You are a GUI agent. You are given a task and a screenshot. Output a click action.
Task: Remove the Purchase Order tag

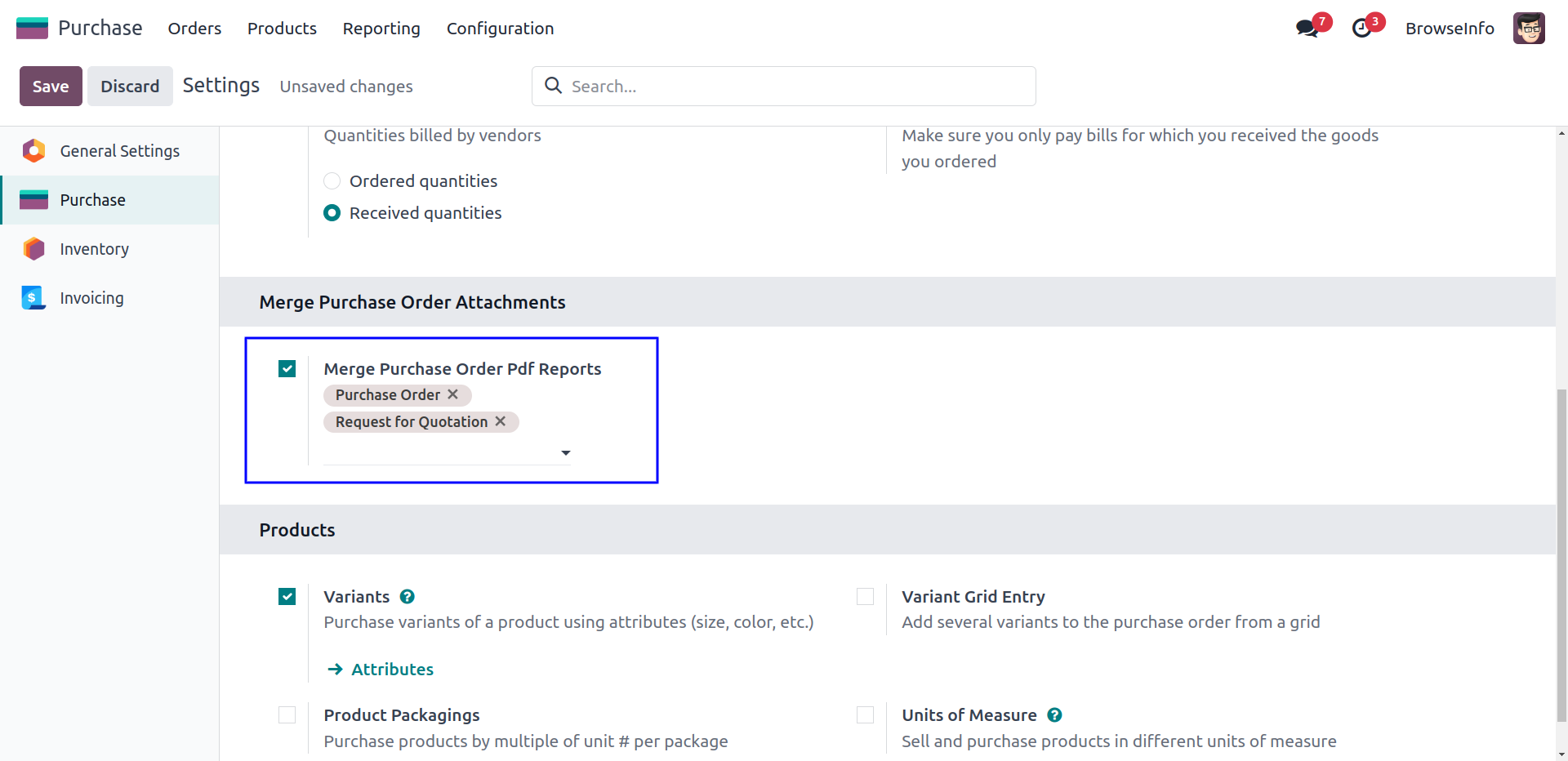pyautogui.click(x=453, y=394)
